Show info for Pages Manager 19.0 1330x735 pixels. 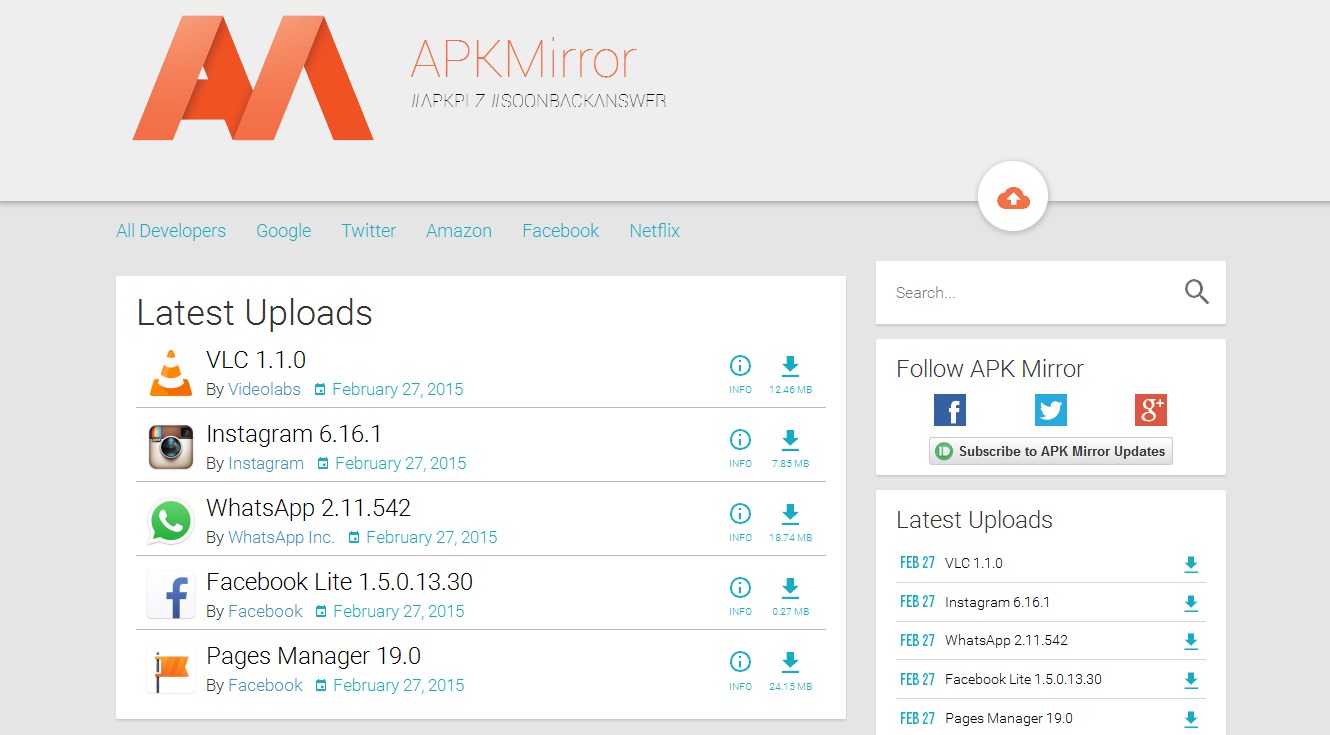740,669
